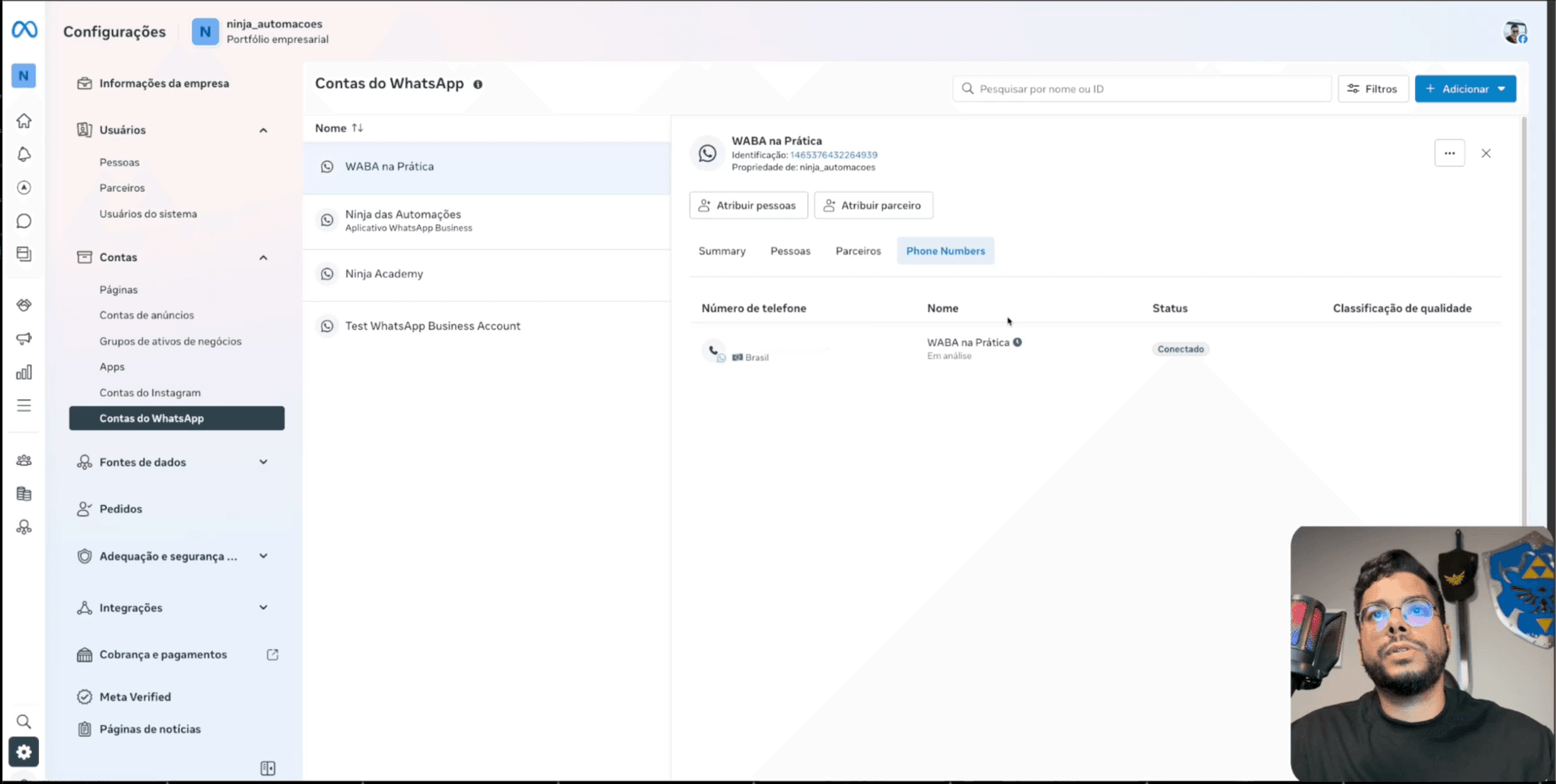The height and width of the screenshot is (784, 1556).
Task: Collapse the Usuários section chevron
Action: coord(263,130)
